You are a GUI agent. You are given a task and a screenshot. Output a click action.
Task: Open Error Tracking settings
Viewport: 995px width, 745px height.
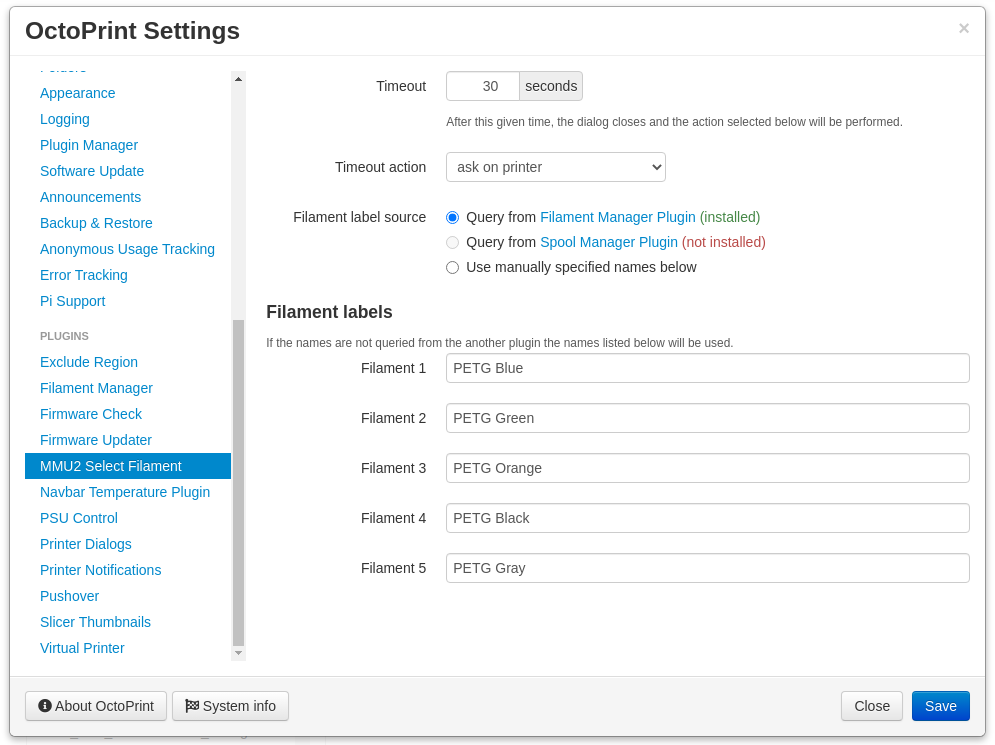(x=84, y=275)
